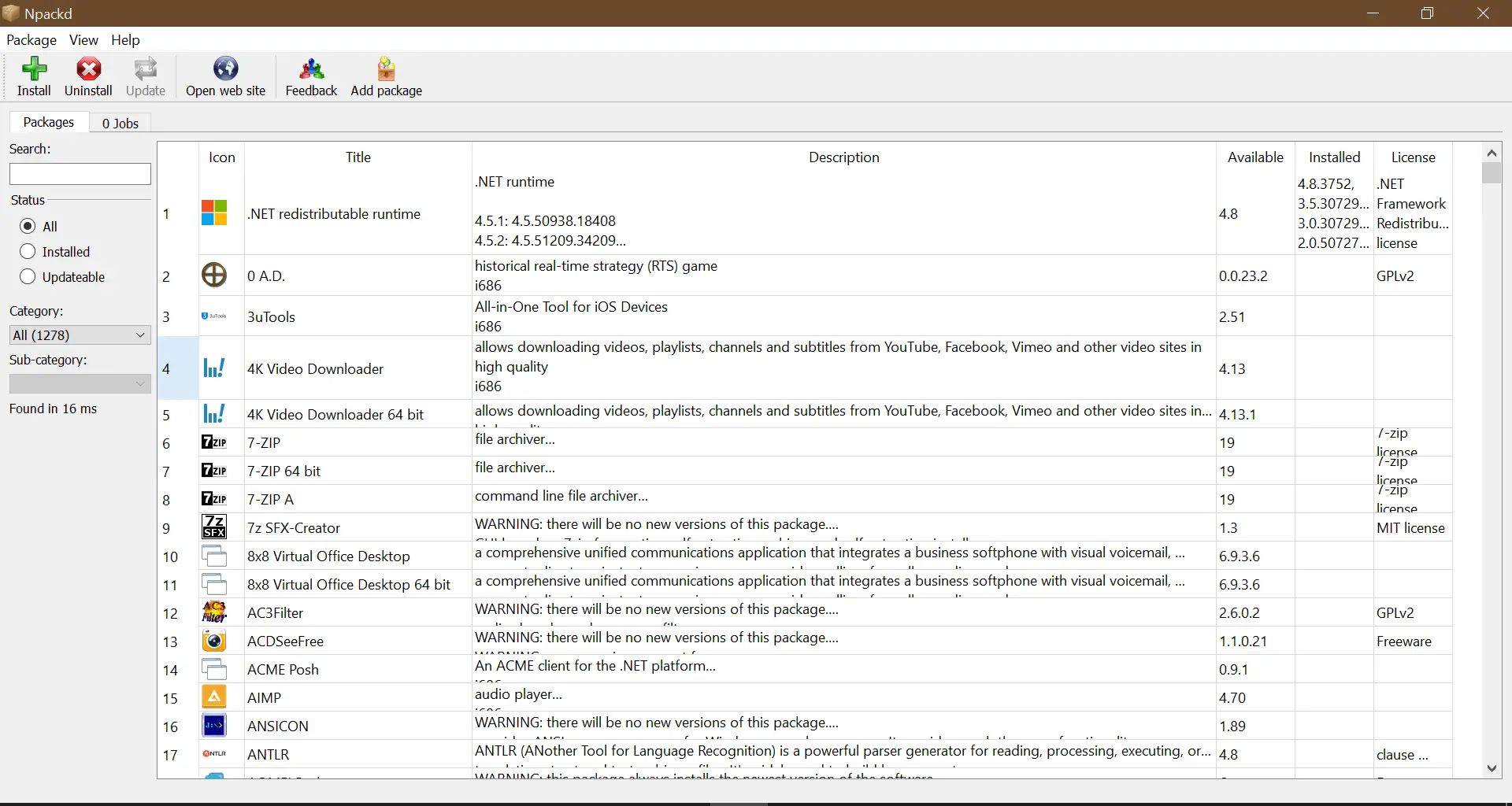Select the ANSICON title cell
The image size is (1512, 806).
358,726
